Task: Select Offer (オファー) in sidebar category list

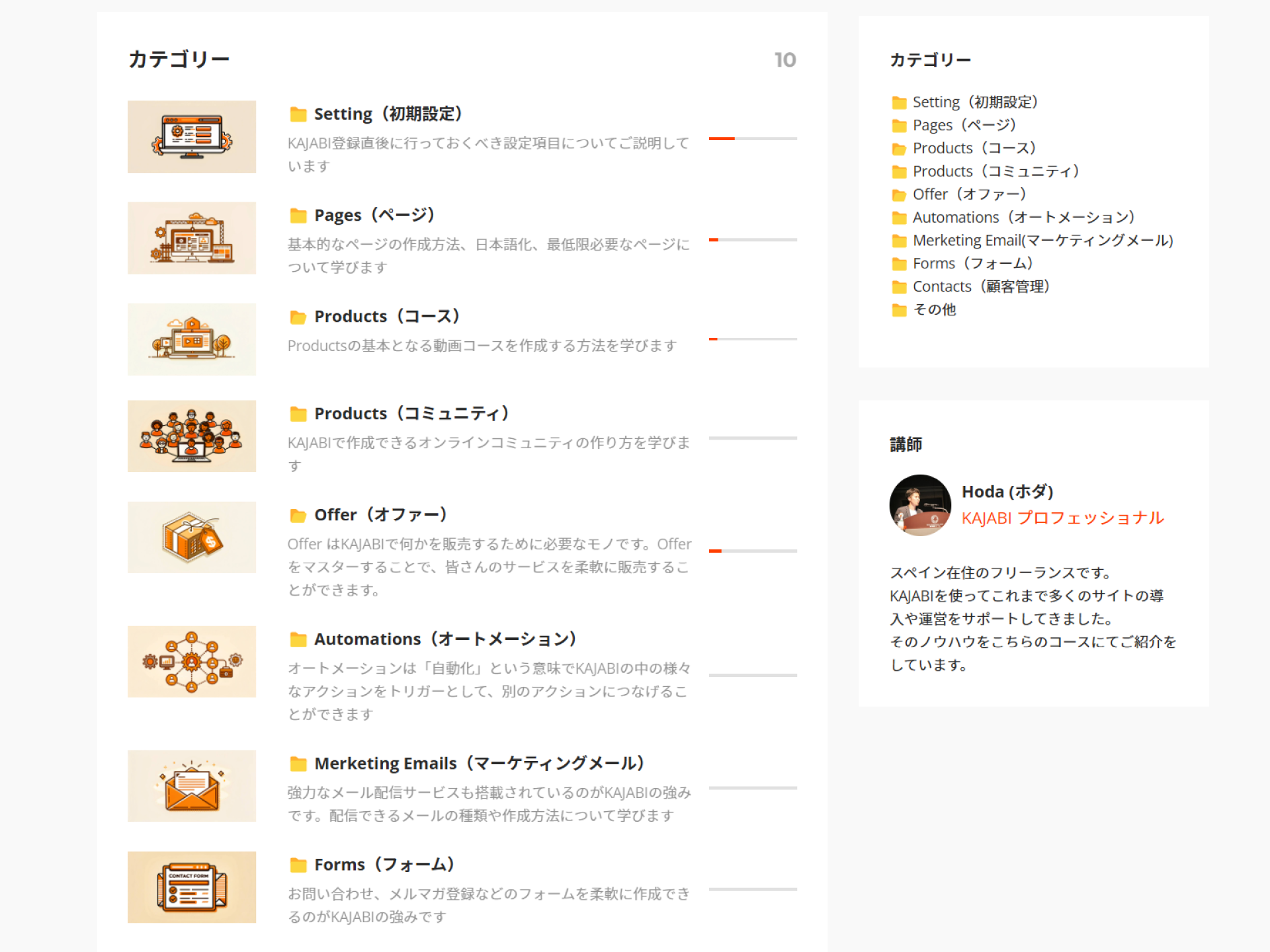Action: (x=969, y=194)
